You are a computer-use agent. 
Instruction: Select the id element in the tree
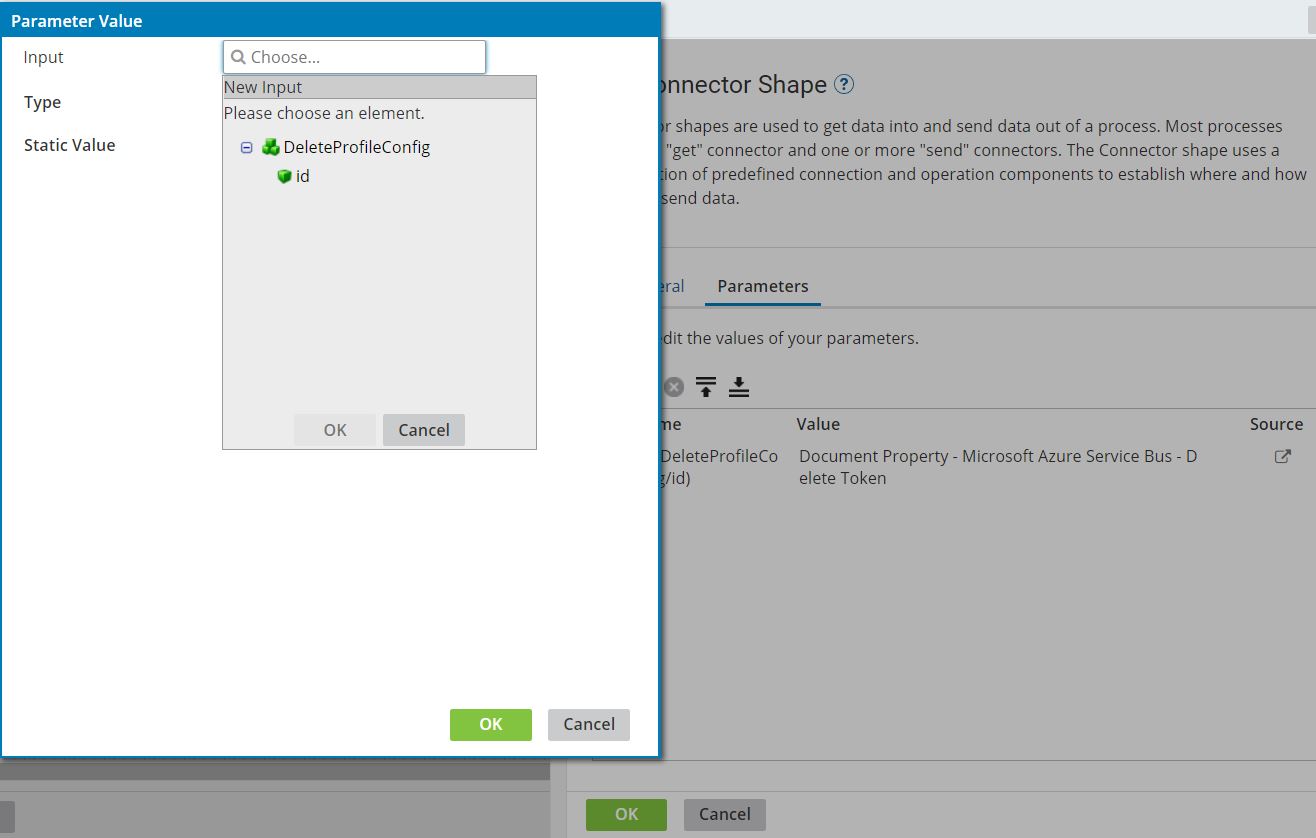pos(303,176)
